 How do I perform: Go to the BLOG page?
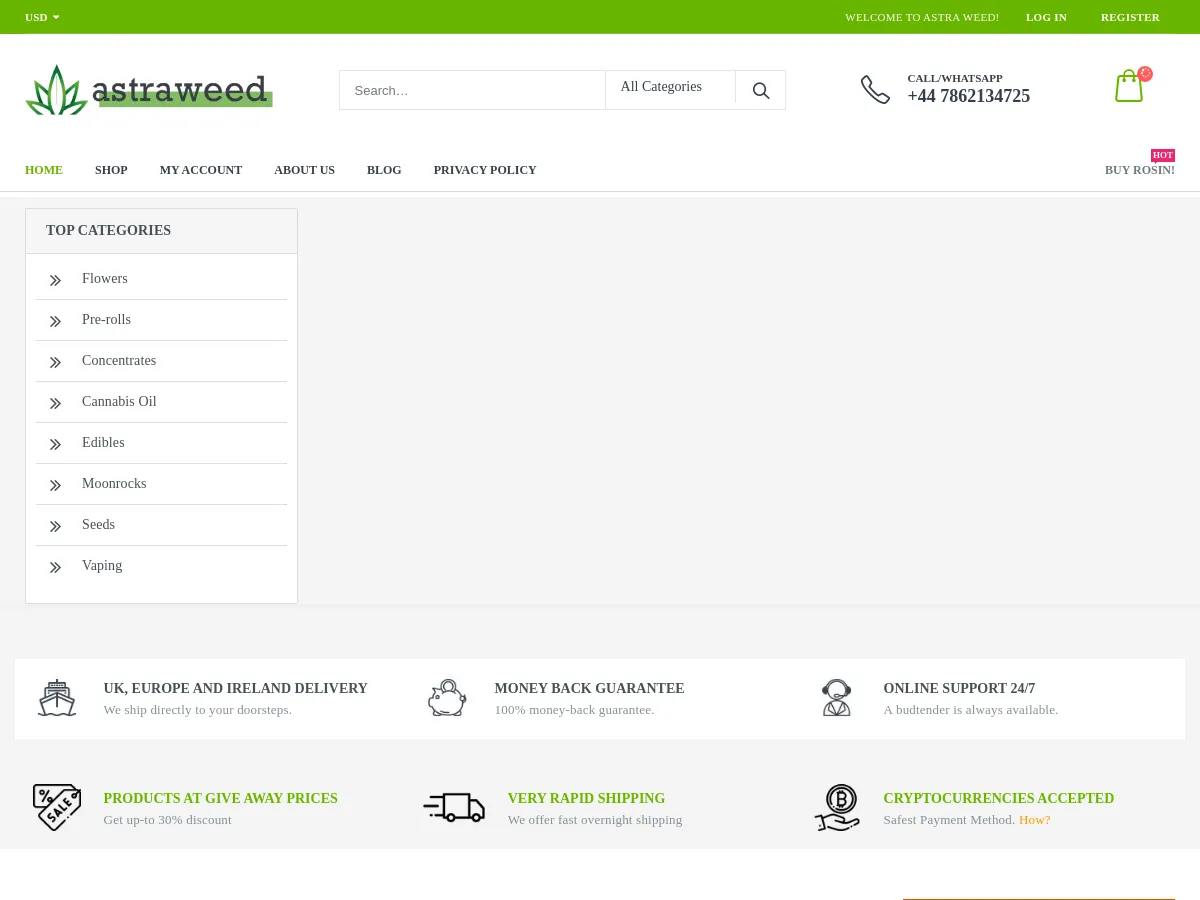click(384, 170)
